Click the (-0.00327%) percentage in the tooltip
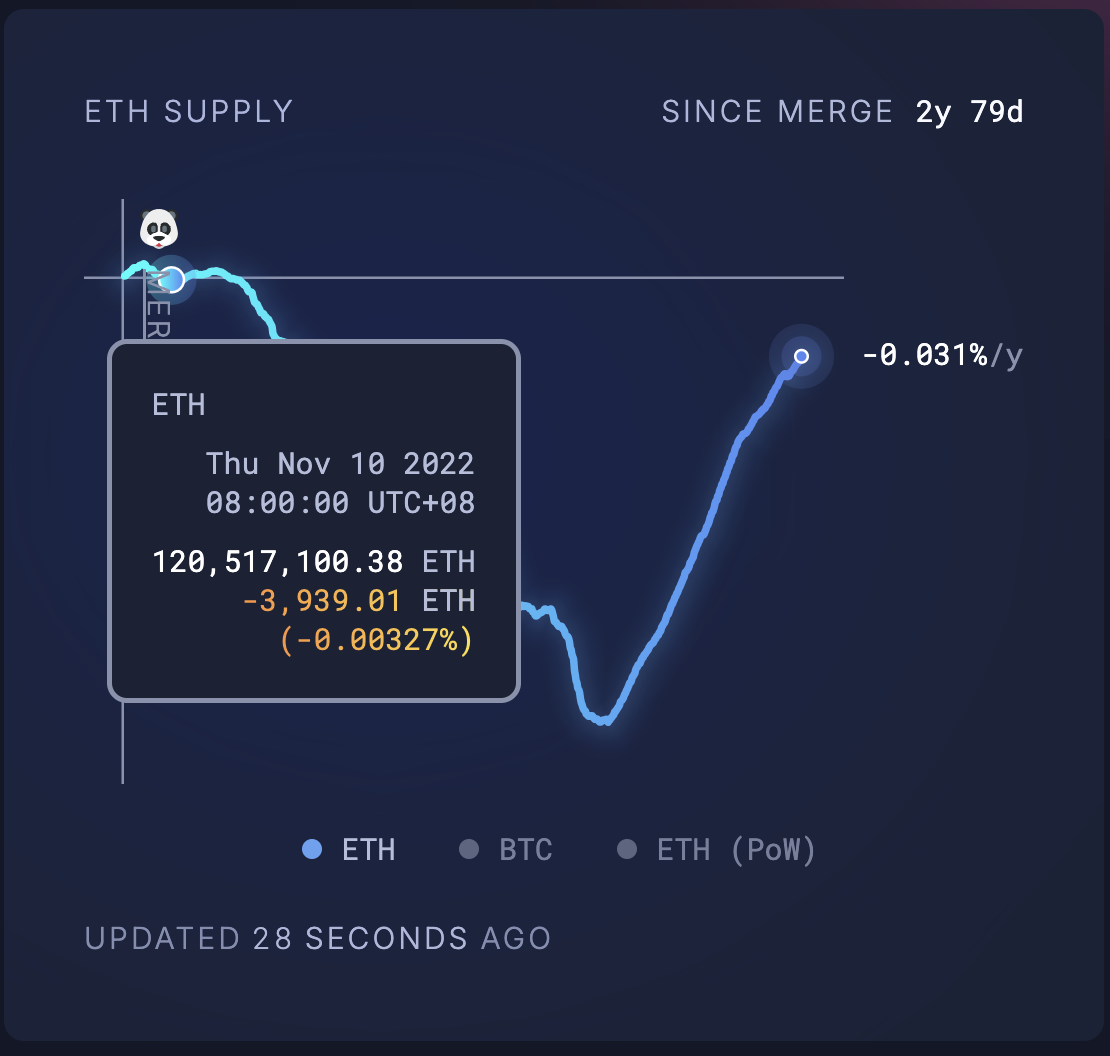The width and height of the screenshot is (1110, 1056). point(376,640)
